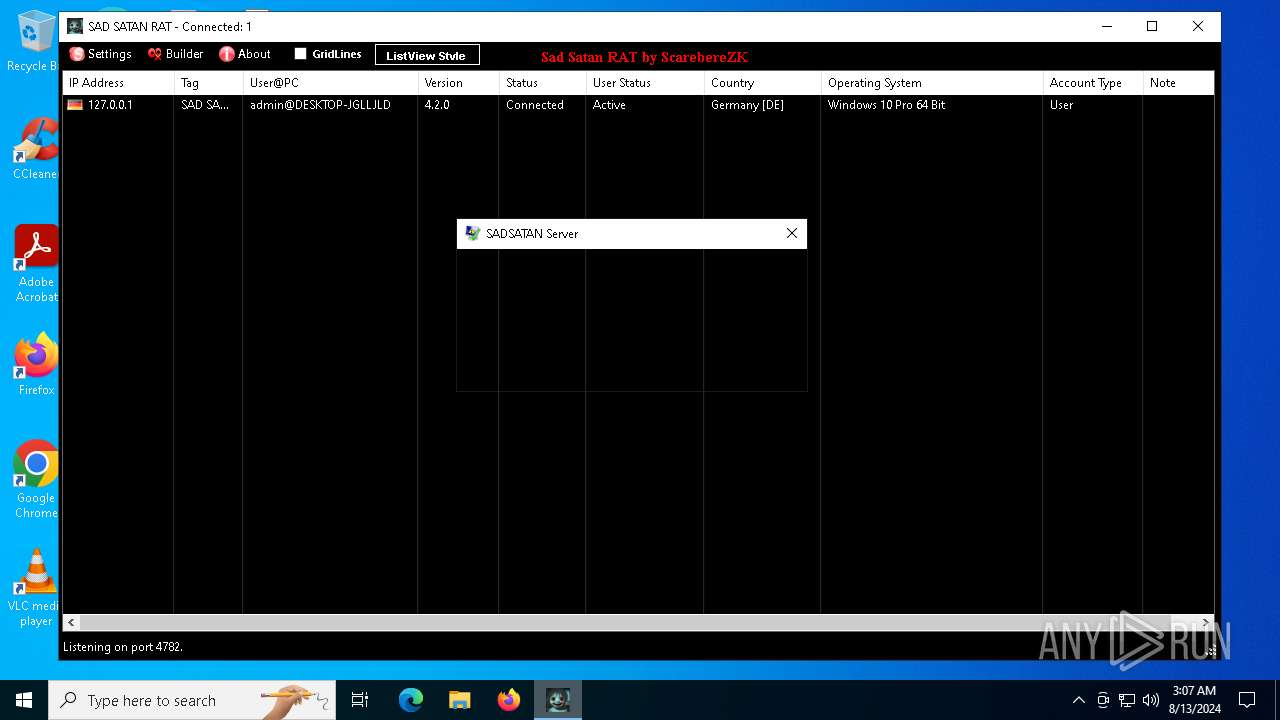Open the notification center icon
Image resolution: width=1280 pixels, height=720 pixels.
pos(1247,700)
